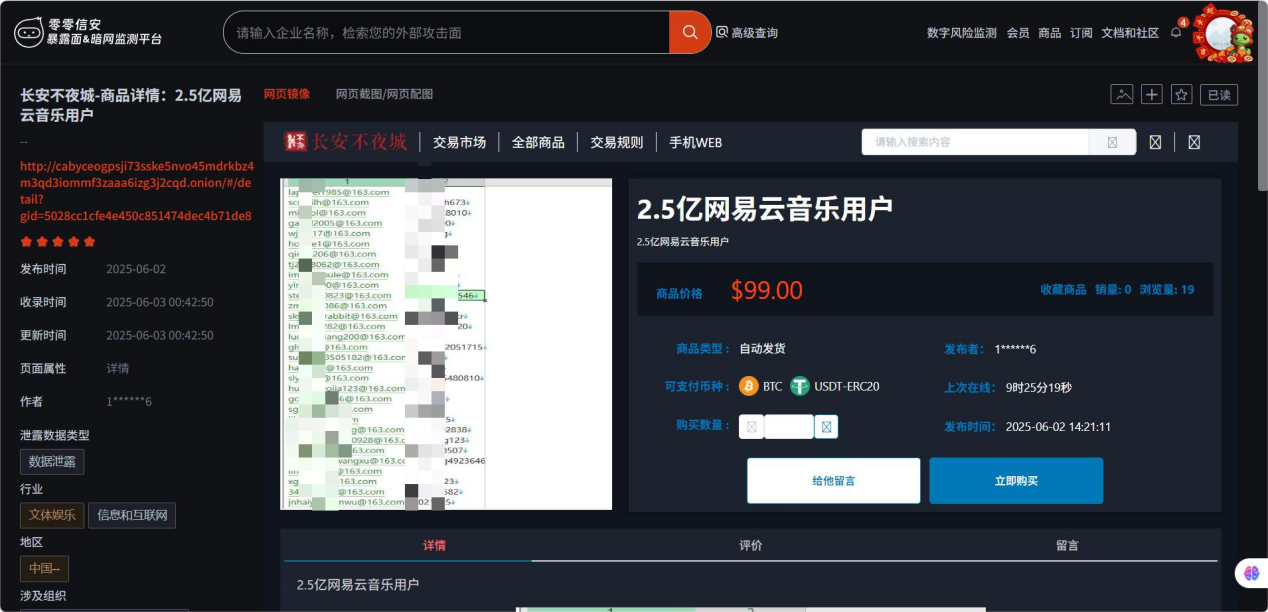1268x612 pixels.
Task: Click the image view icon button near 已读
Action: point(1122,94)
